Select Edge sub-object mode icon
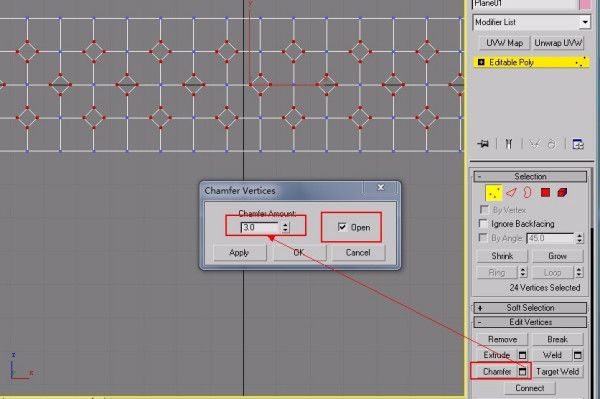Image resolution: width=600 pixels, height=399 pixels. (511, 192)
